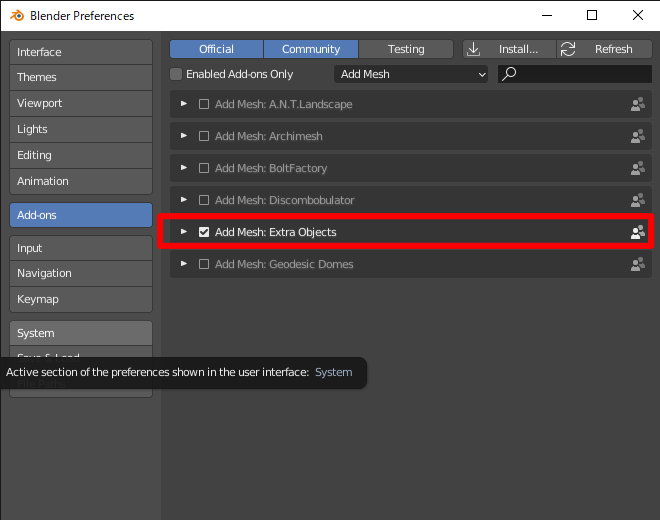Click community icon on Discombobulator row

tap(638, 200)
